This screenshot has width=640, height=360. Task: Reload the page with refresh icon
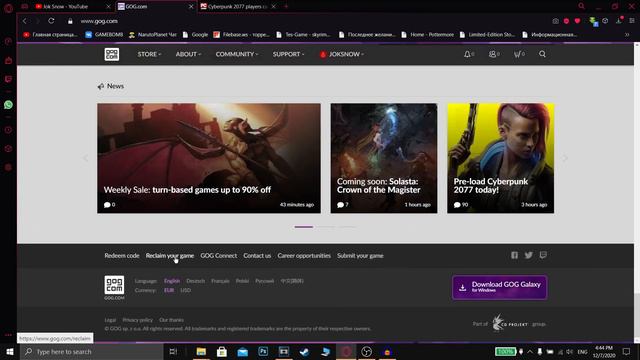coord(51,21)
